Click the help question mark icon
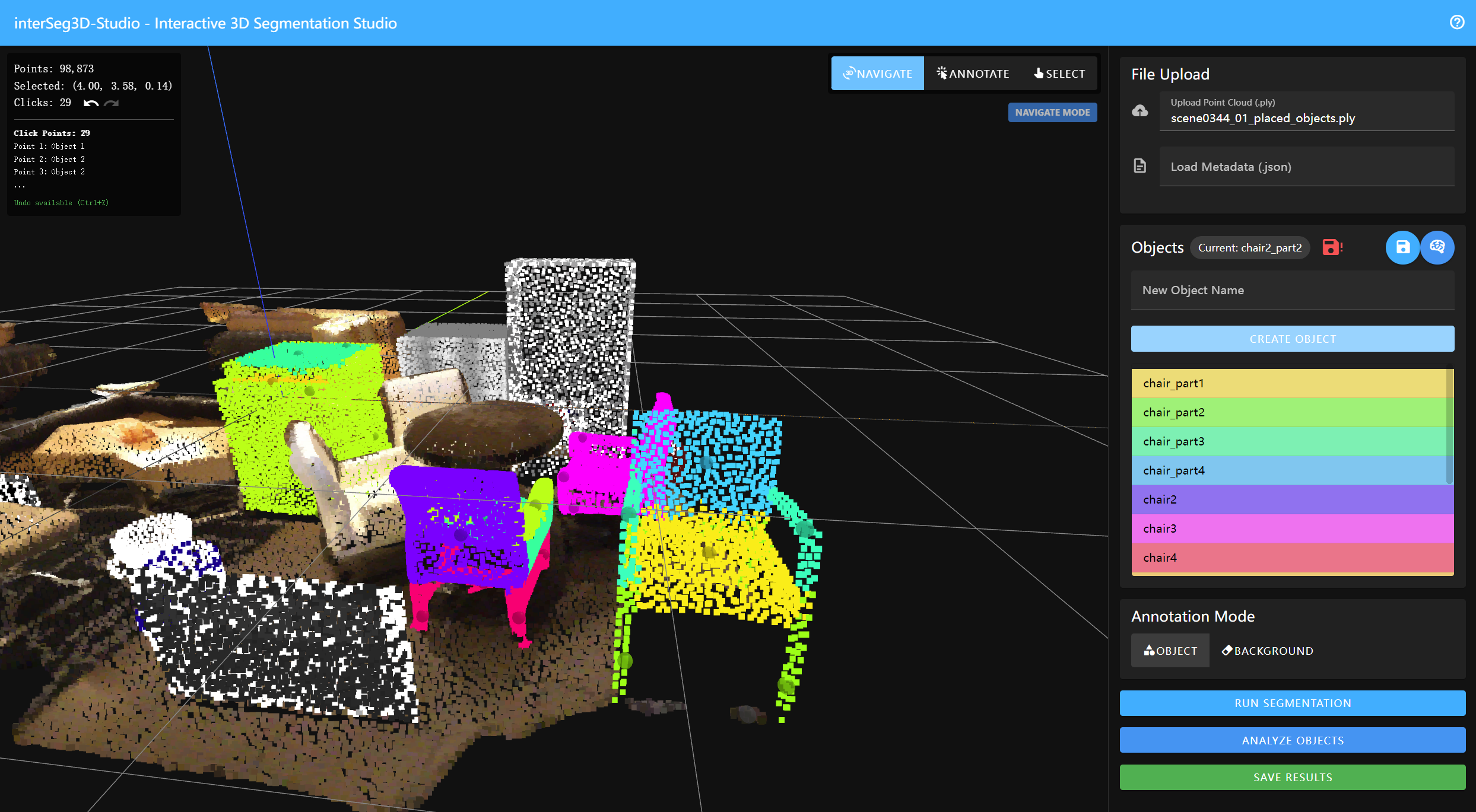Screen dimensions: 1476x812 1456,23
